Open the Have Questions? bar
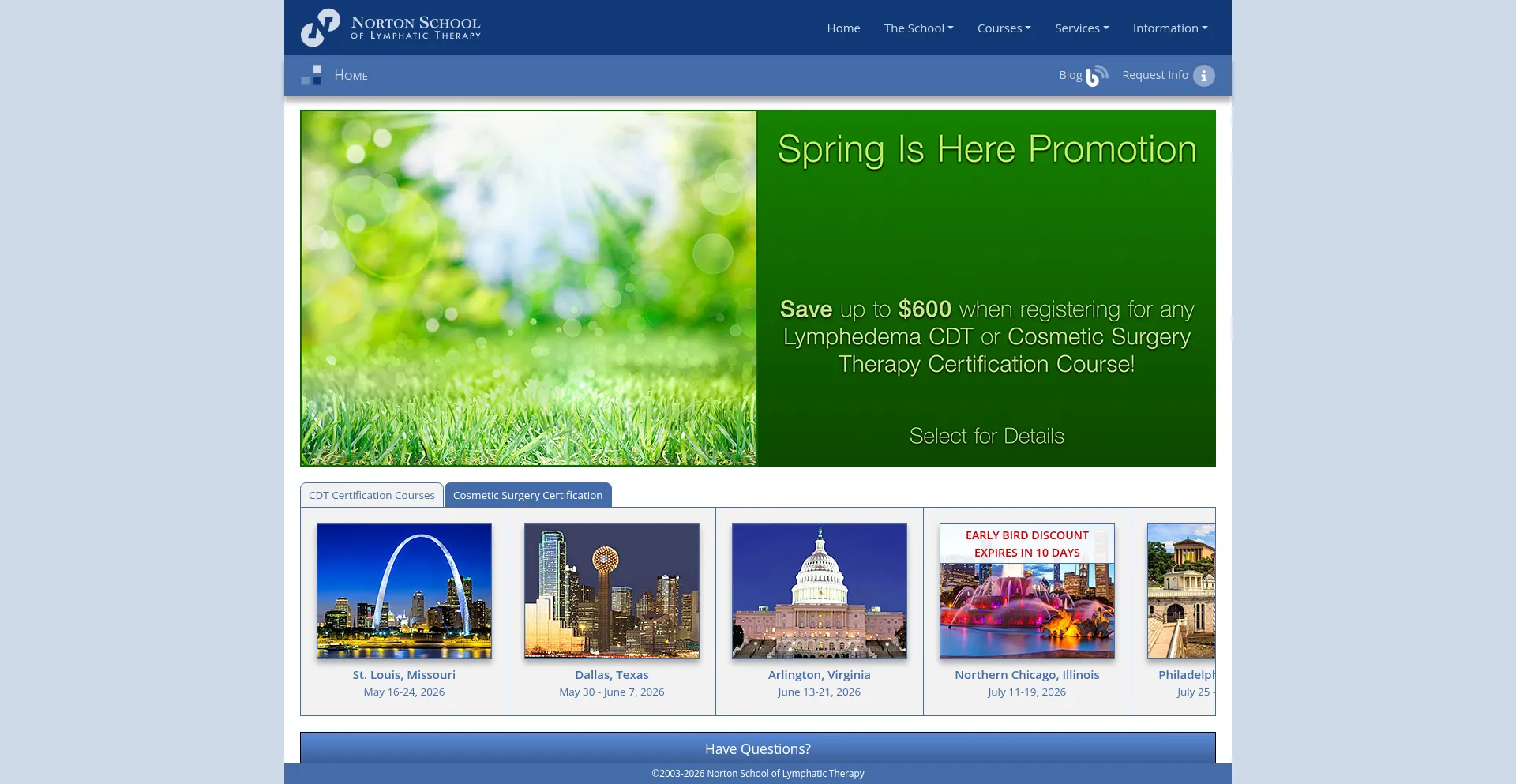This screenshot has width=1516, height=784. point(758,748)
